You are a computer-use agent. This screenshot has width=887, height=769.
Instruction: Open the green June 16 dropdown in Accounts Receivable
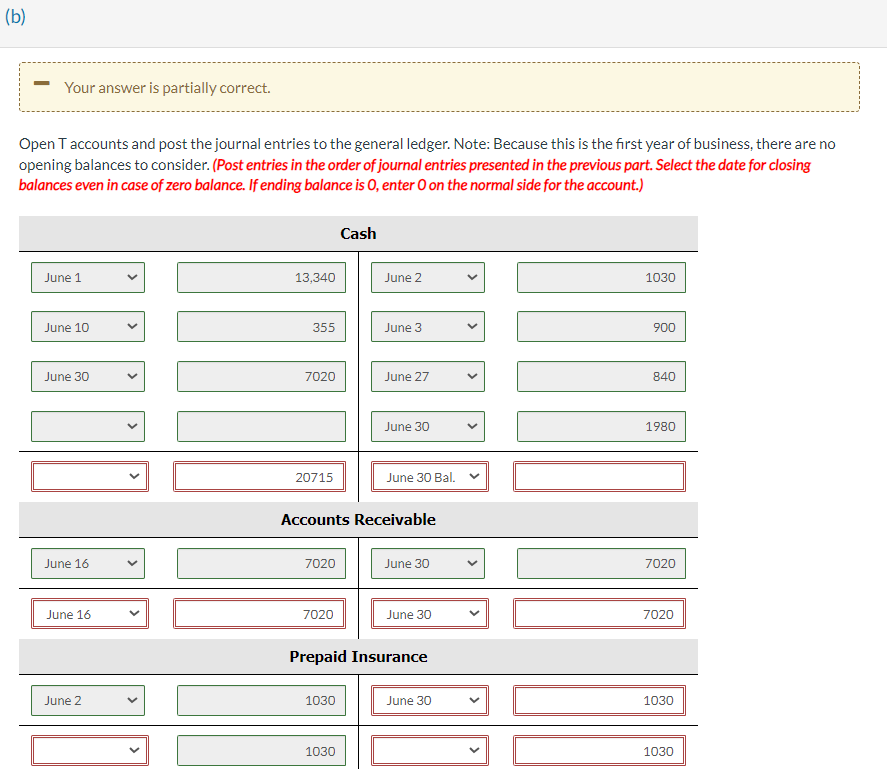(88, 563)
